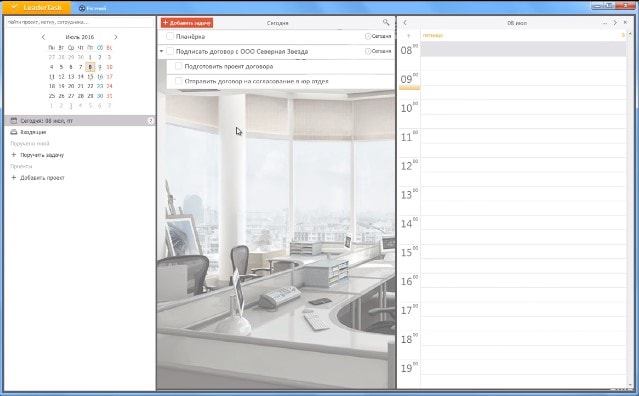Click the project search input field
639x396 pixels.
(x=80, y=22)
